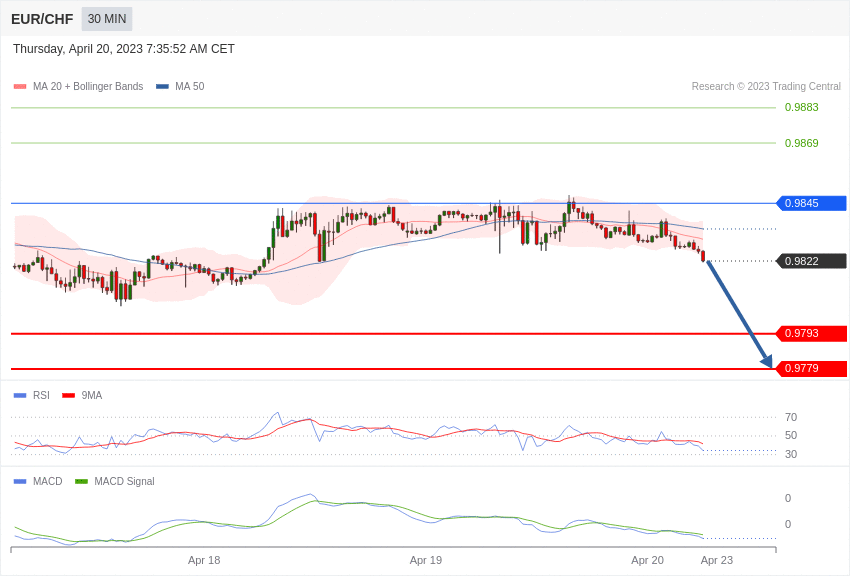
Task: Click the MACD legend swatch
Action: click(x=20, y=481)
